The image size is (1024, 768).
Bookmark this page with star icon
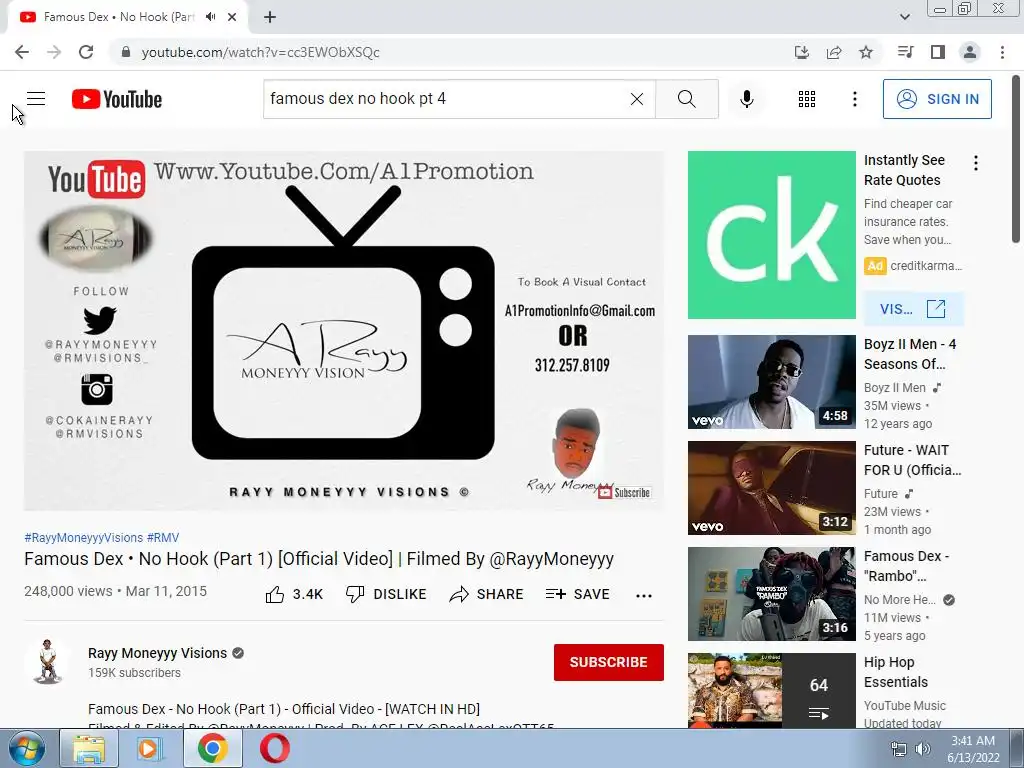pyautogui.click(x=866, y=52)
